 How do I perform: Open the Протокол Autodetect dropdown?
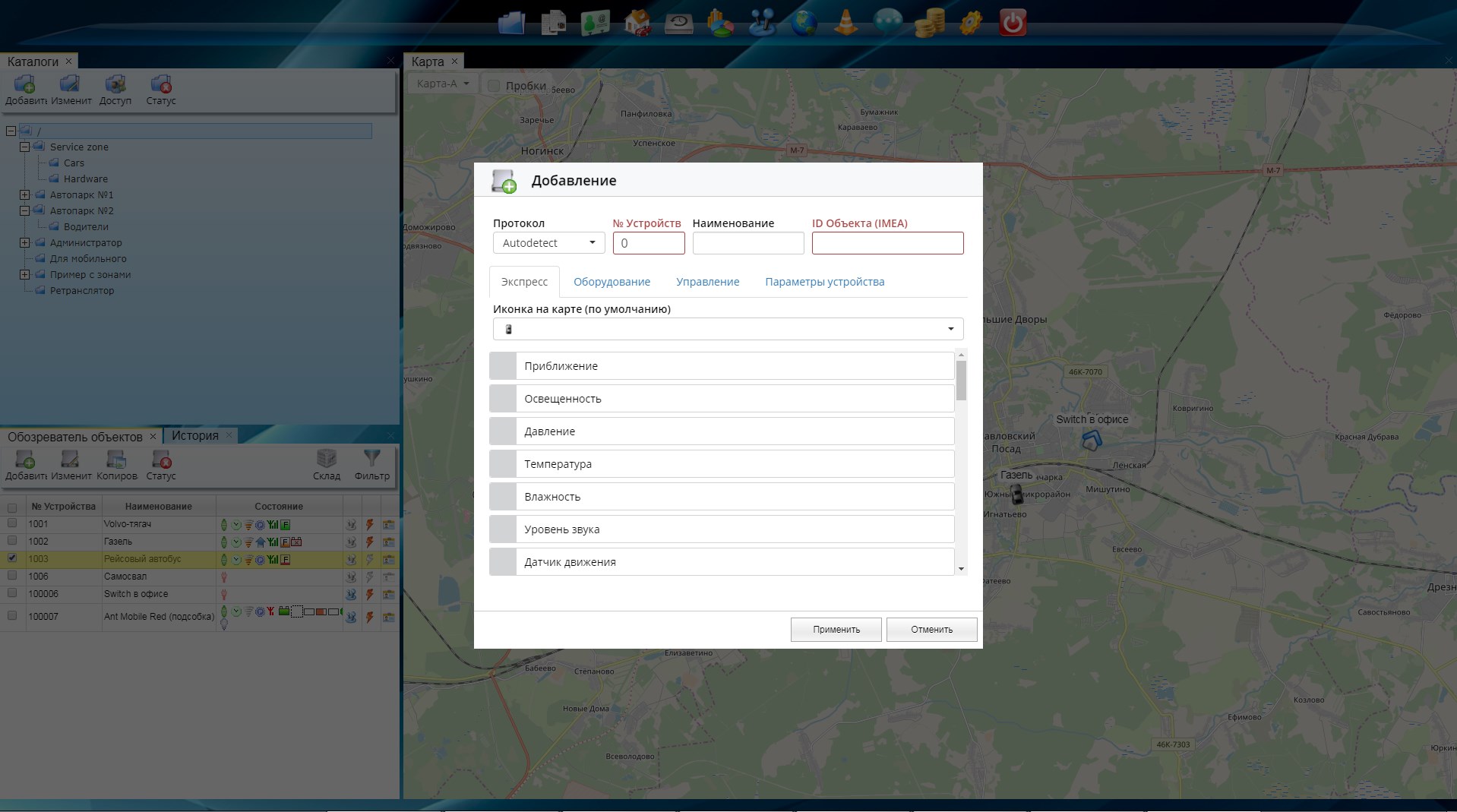(x=548, y=243)
